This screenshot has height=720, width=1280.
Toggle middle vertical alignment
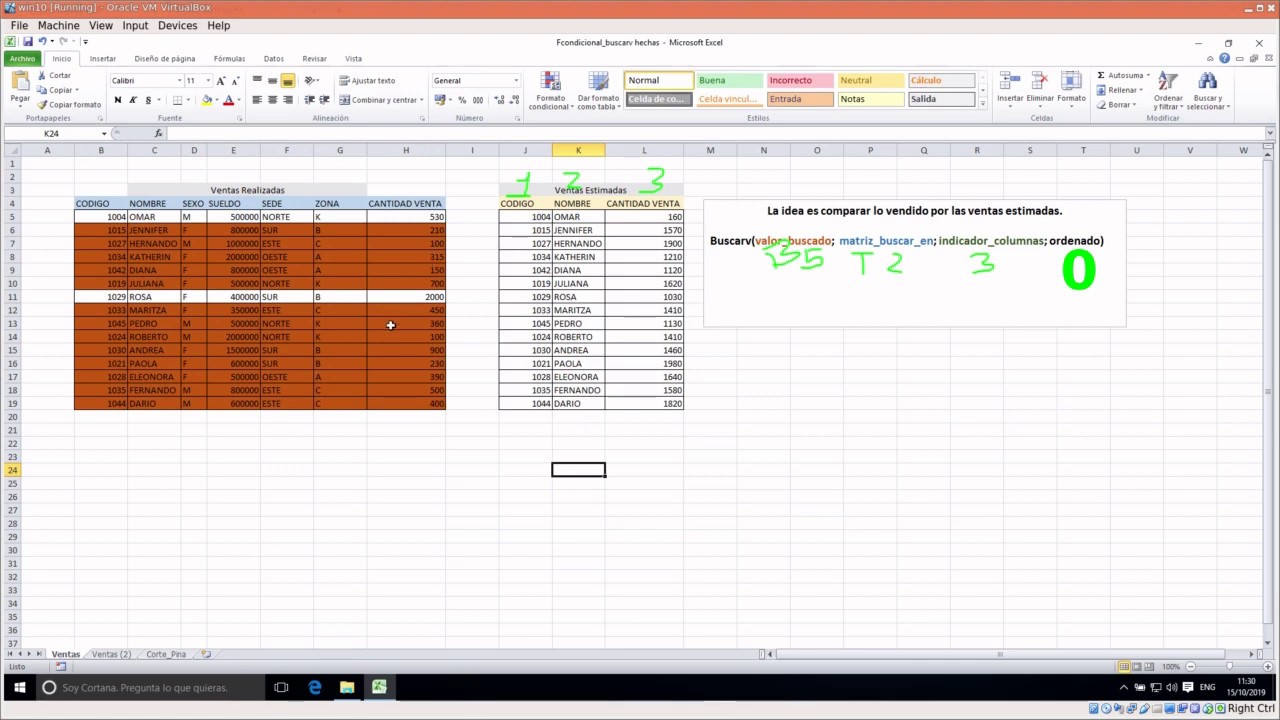point(272,81)
